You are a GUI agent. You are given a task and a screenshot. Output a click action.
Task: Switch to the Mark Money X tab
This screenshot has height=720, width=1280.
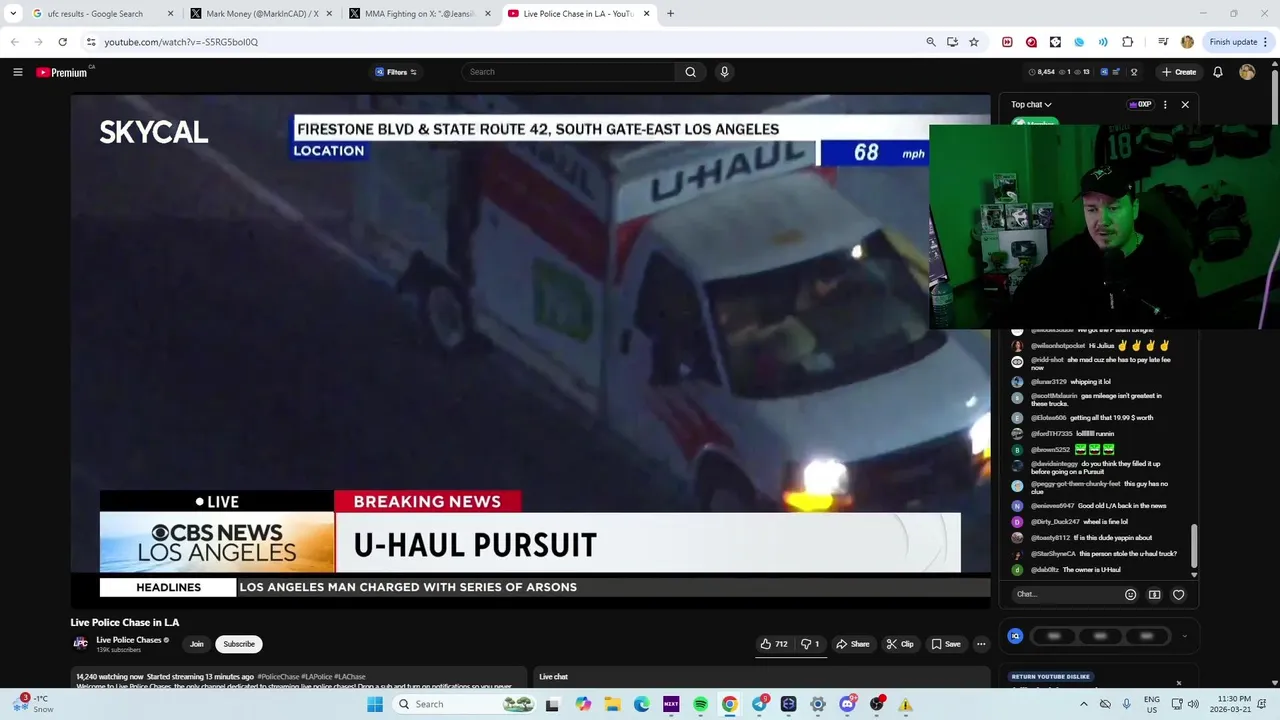(x=262, y=14)
